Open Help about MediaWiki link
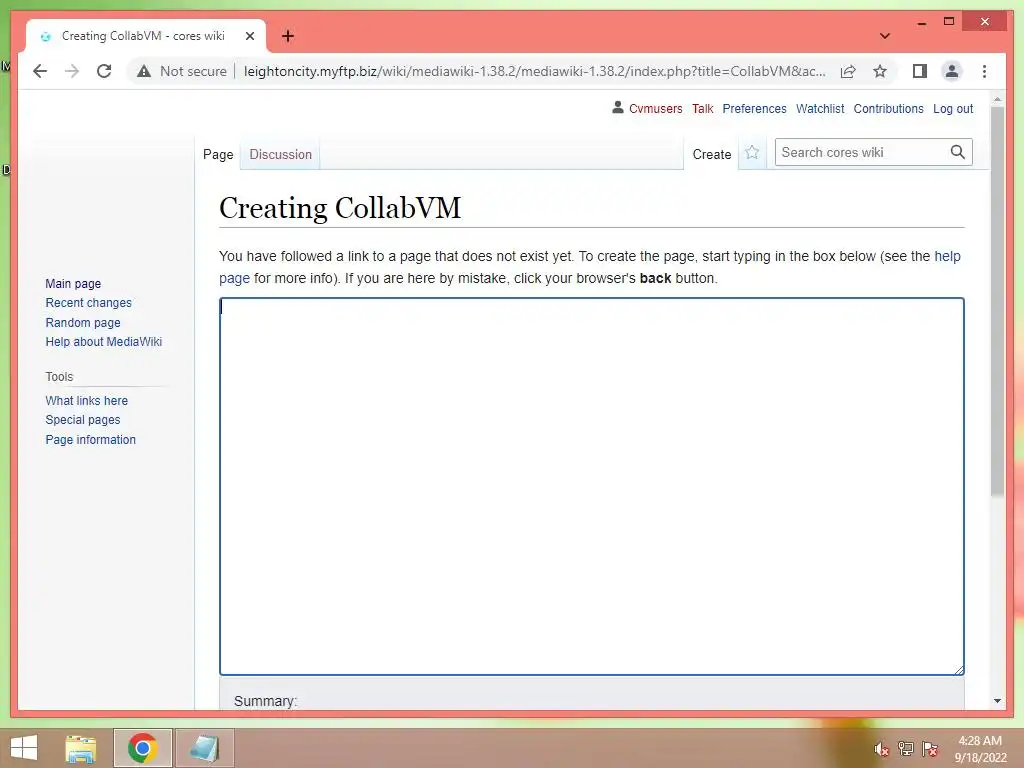 click(x=104, y=342)
